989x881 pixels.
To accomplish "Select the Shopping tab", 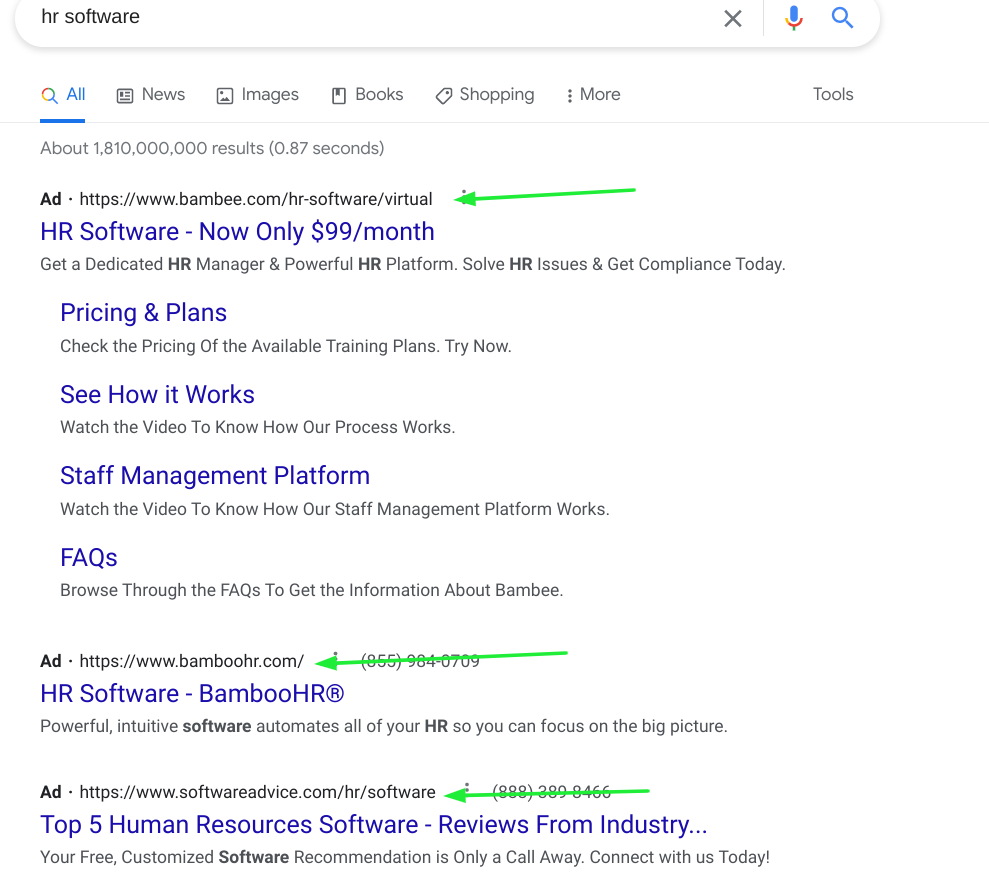I will (485, 95).
